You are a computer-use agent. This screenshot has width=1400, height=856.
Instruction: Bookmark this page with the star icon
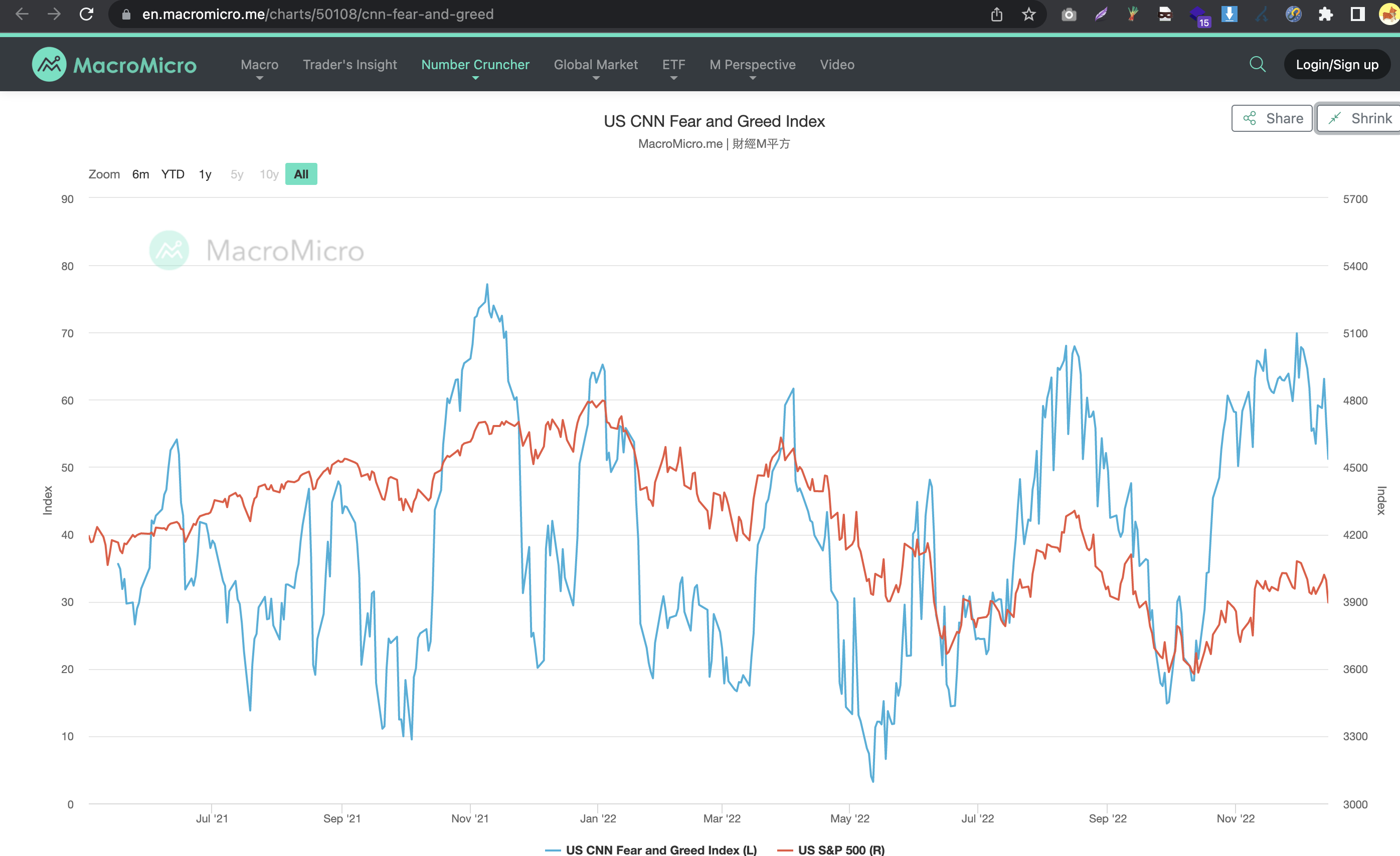point(1029,14)
